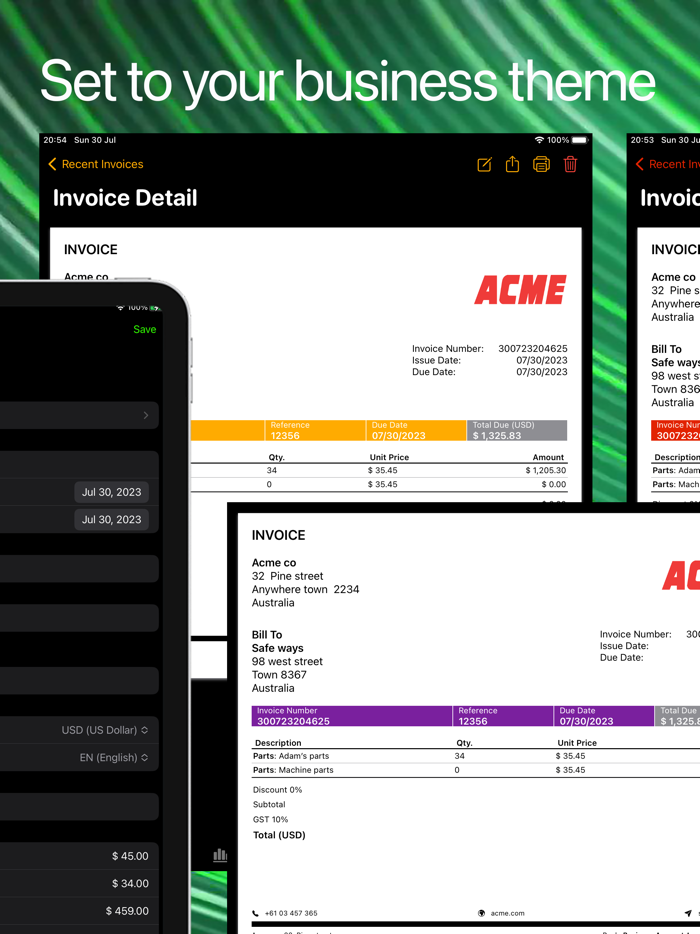This screenshot has height=934, width=700.
Task: Click the Invoice Detail heading
Action: coord(125,198)
